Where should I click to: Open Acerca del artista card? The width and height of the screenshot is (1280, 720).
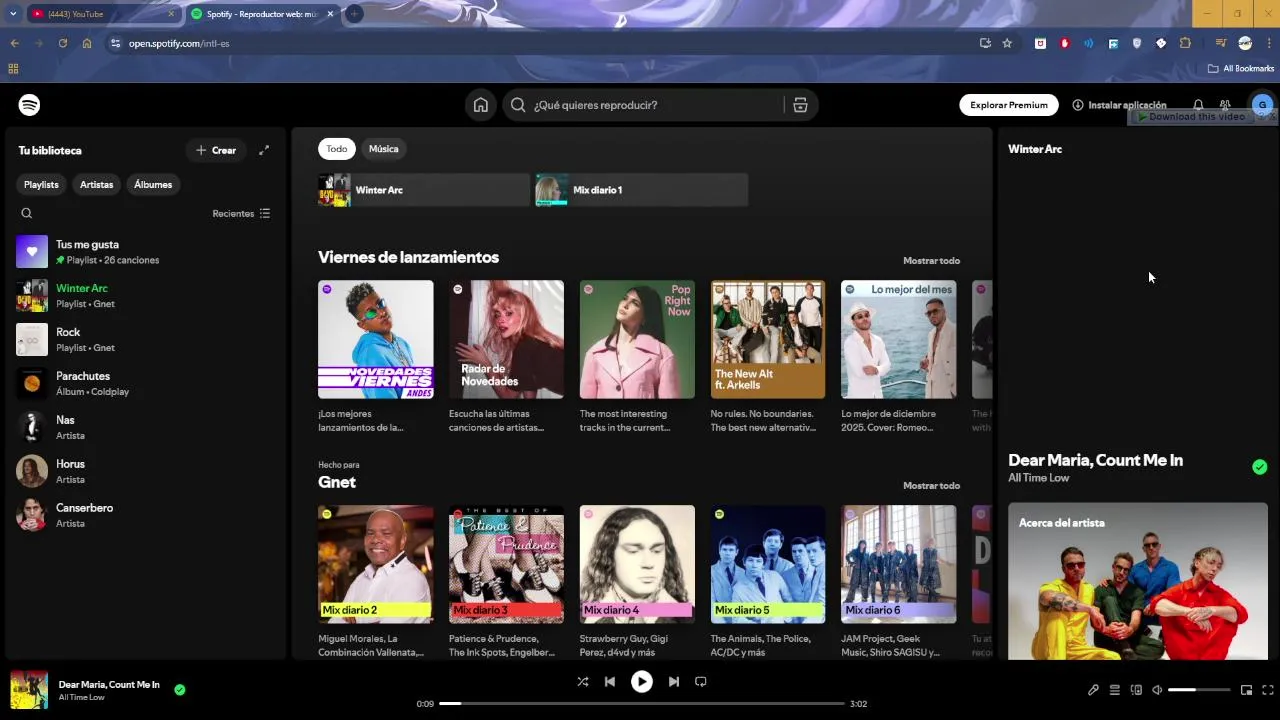point(1138,581)
